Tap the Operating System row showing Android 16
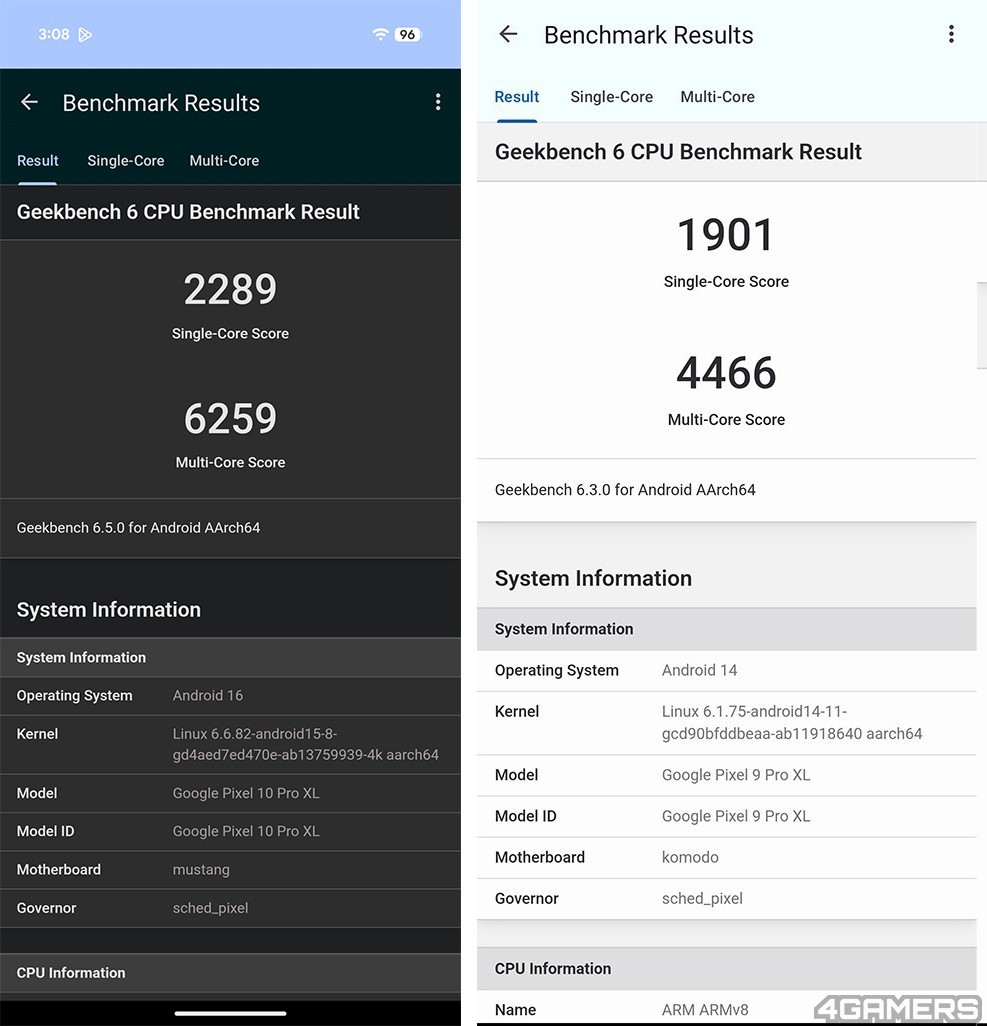987x1026 pixels. click(x=230, y=696)
